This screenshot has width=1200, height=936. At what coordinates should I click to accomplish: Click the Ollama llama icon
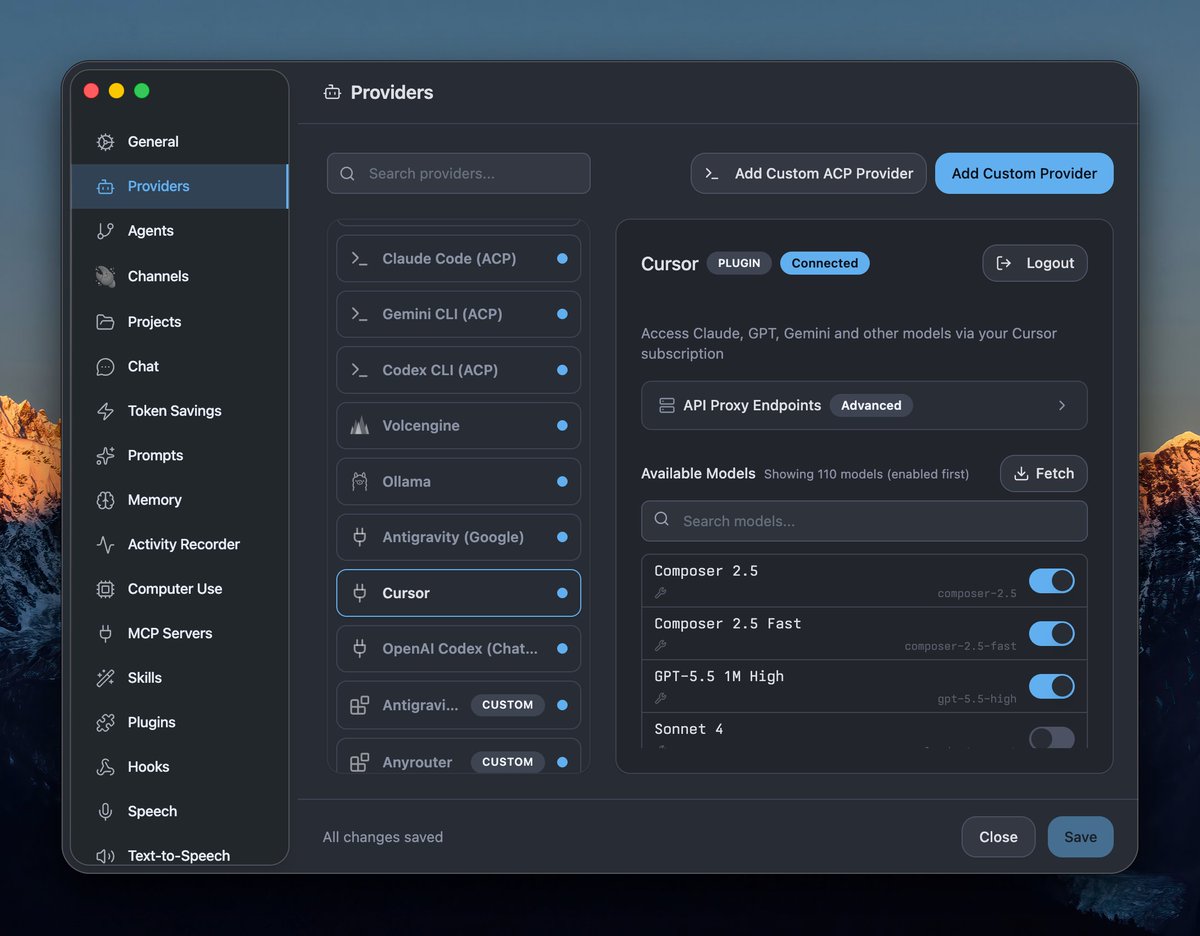click(x=360, y=482)
